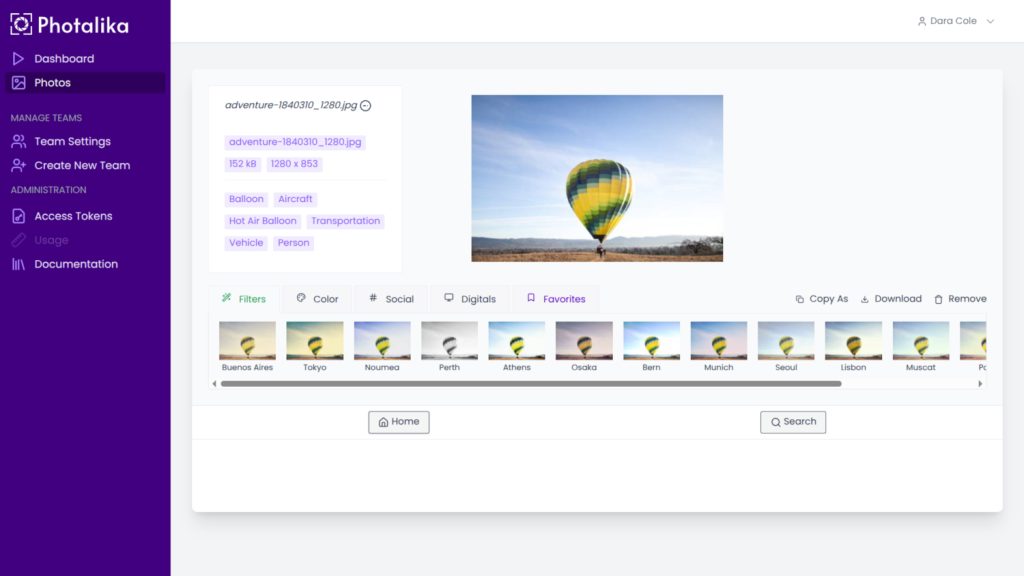1024x576 pixels.
Task: Click Create New Team icon
Action: (18, 166)
